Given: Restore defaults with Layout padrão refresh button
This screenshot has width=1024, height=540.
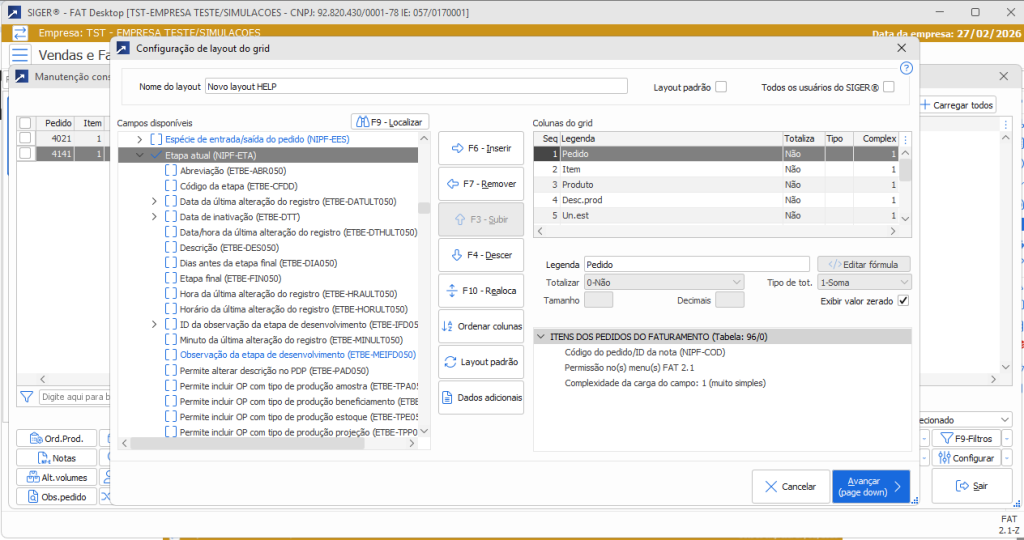Looking at the screenshot, I should point(480,362).
